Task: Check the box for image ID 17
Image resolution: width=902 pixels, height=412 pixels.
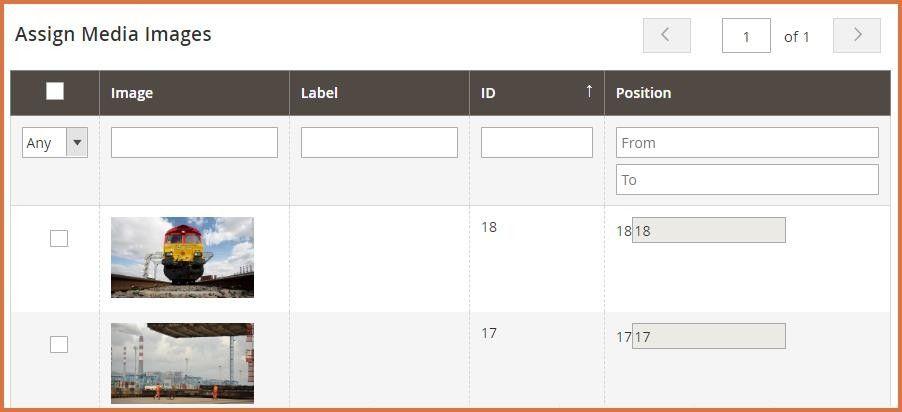Action: [59, 344]
